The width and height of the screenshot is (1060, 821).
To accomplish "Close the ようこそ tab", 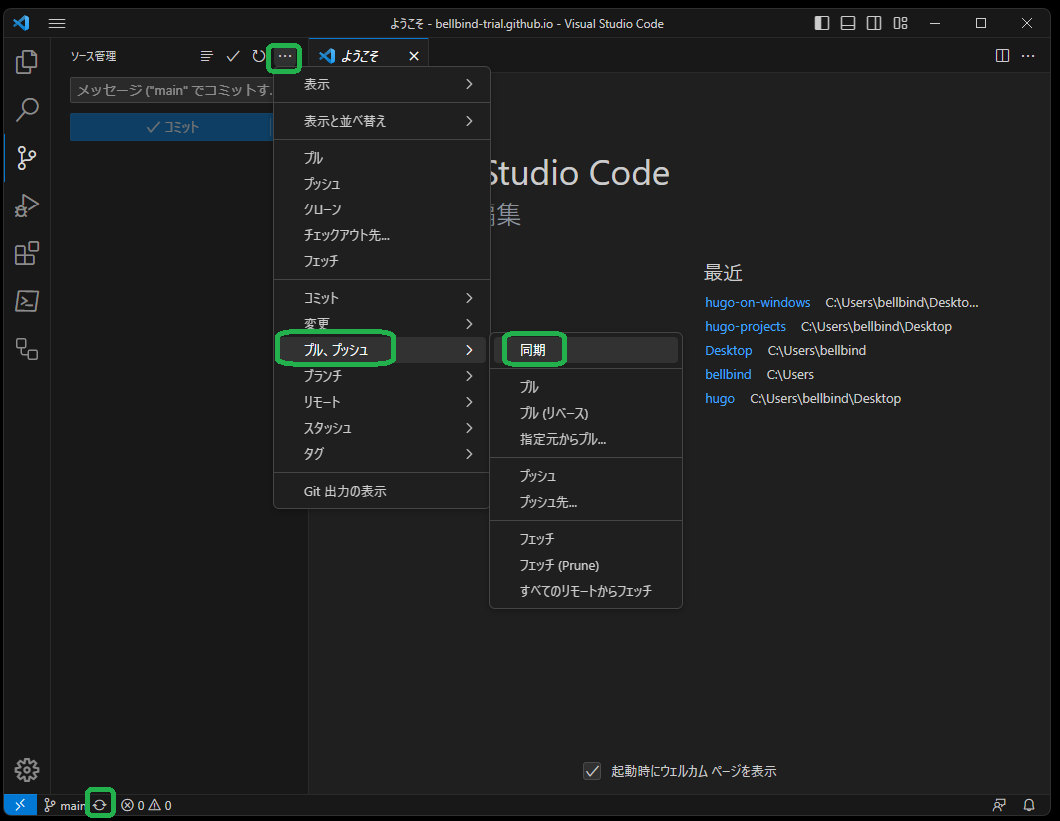I will (x=414, y=56).
